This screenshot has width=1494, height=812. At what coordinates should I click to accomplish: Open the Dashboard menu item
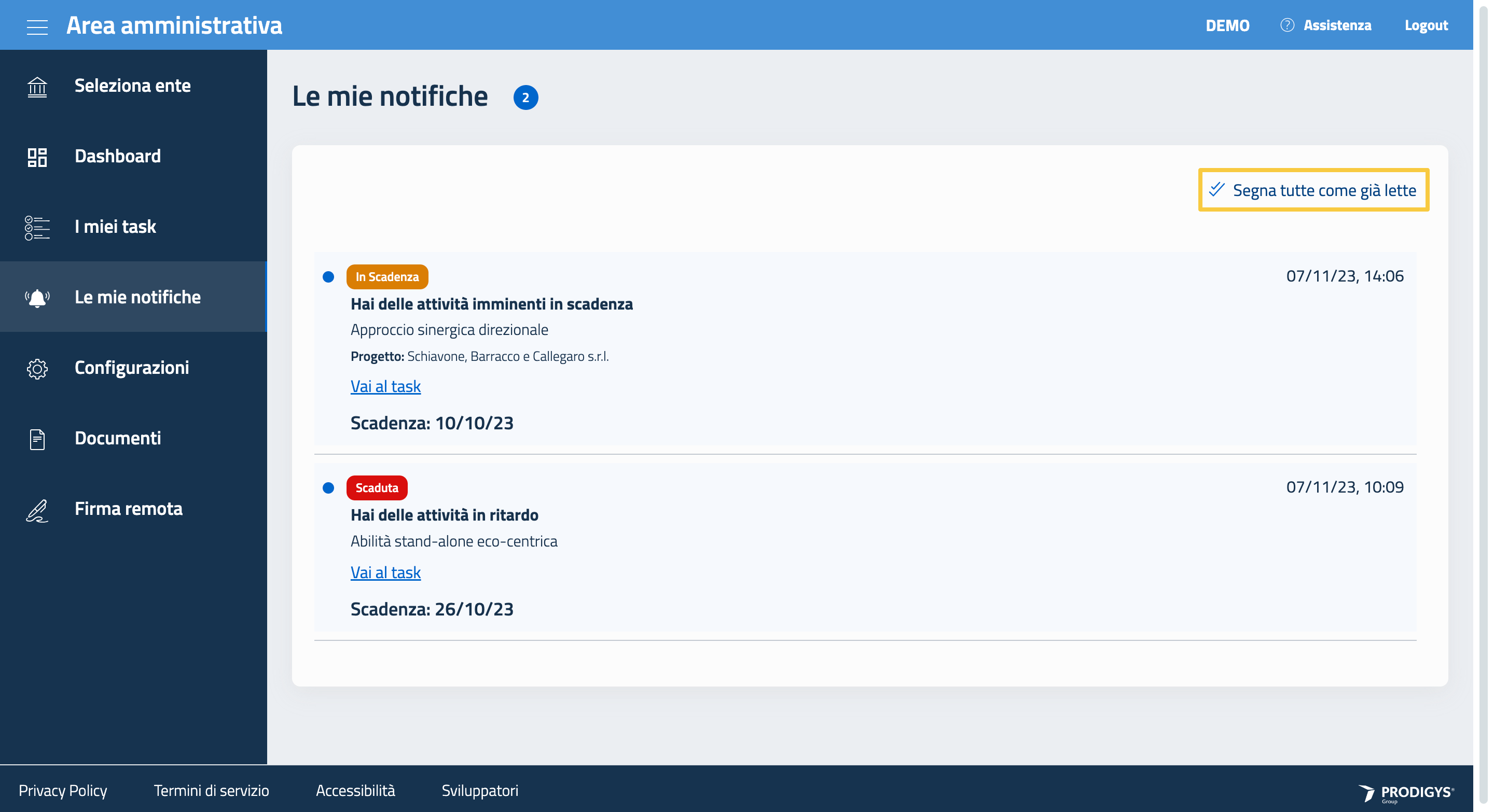click(118, 157)
